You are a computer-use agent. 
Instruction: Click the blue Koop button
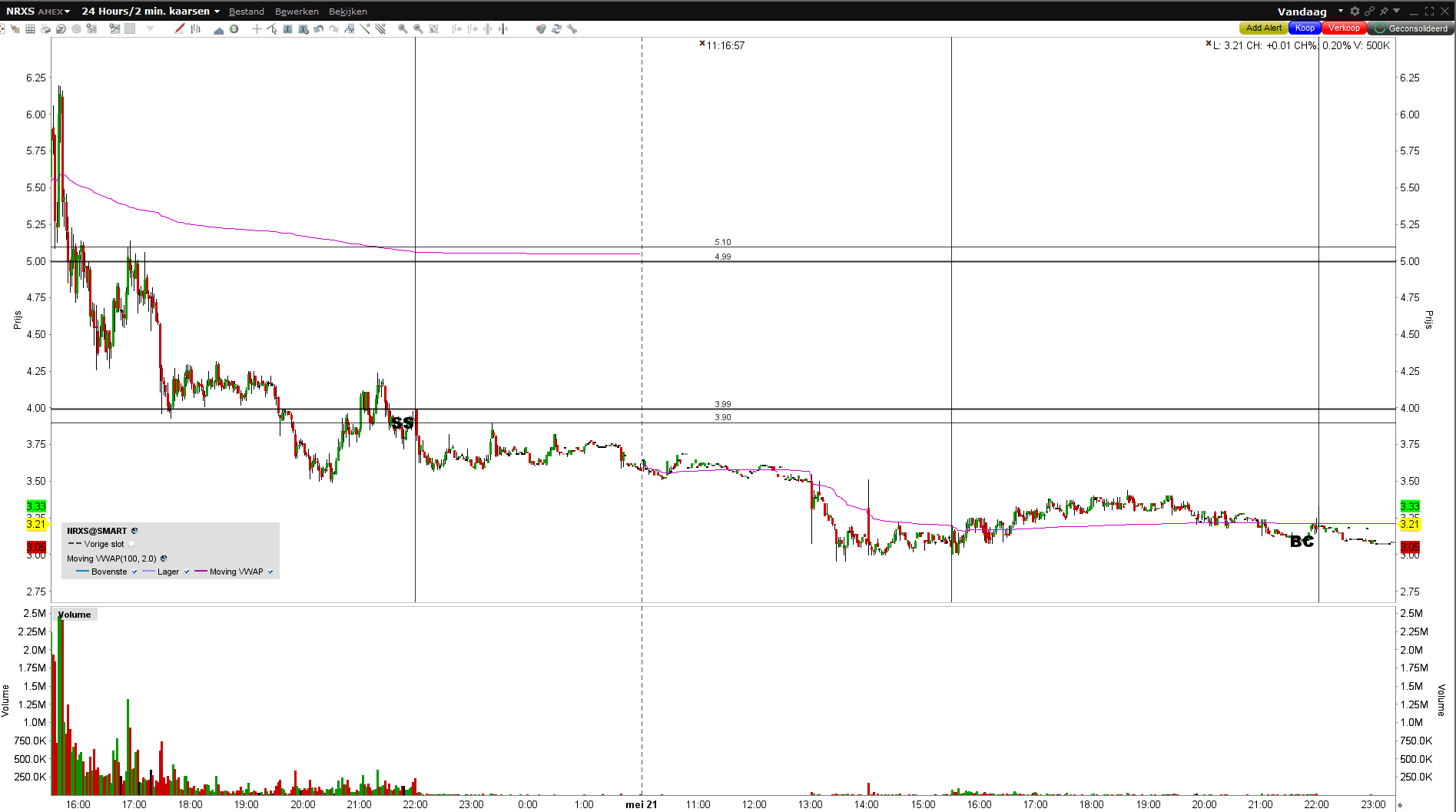(1305, 28)
